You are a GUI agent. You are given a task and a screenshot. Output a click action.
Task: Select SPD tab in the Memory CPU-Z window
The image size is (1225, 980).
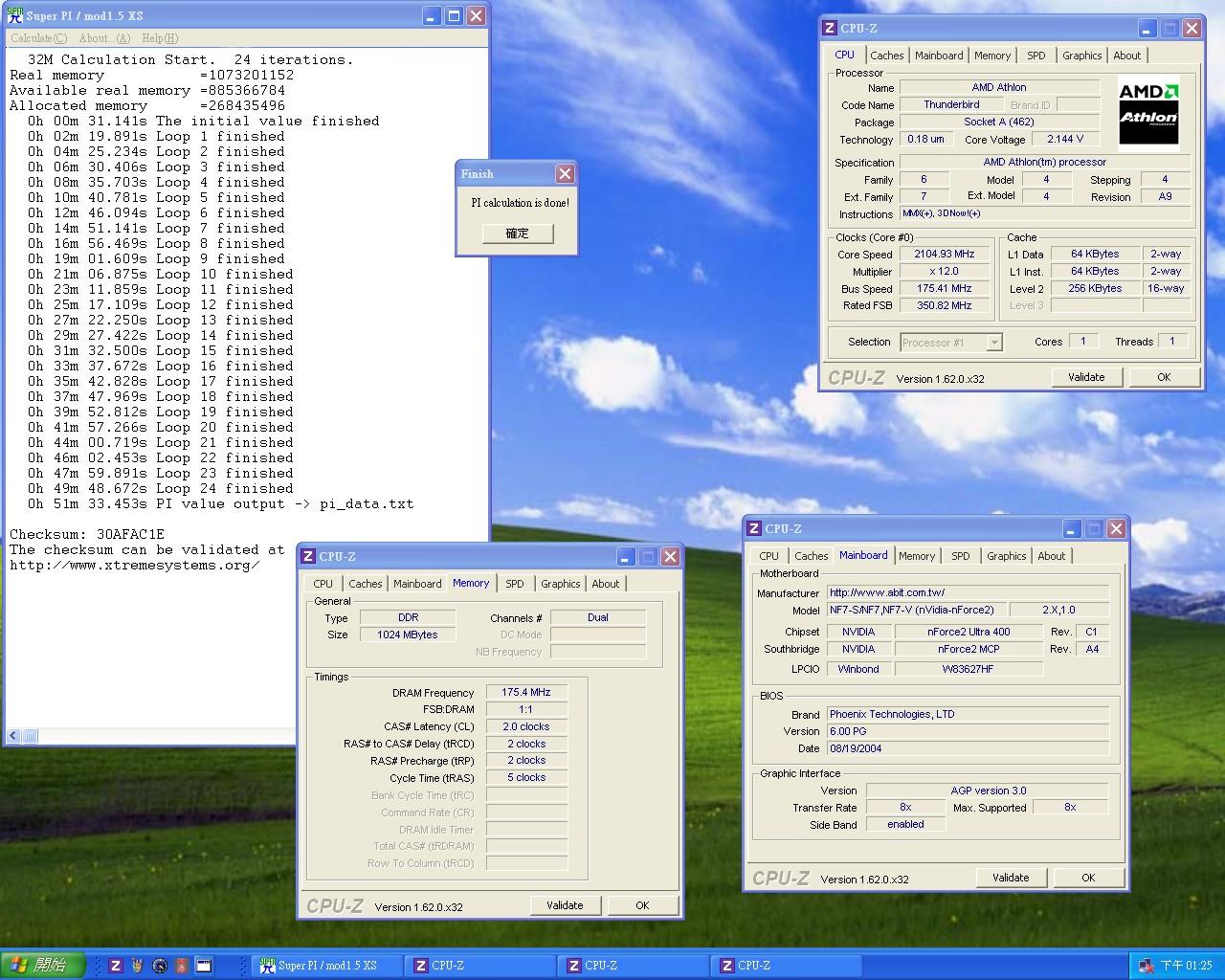click(515, 584)
